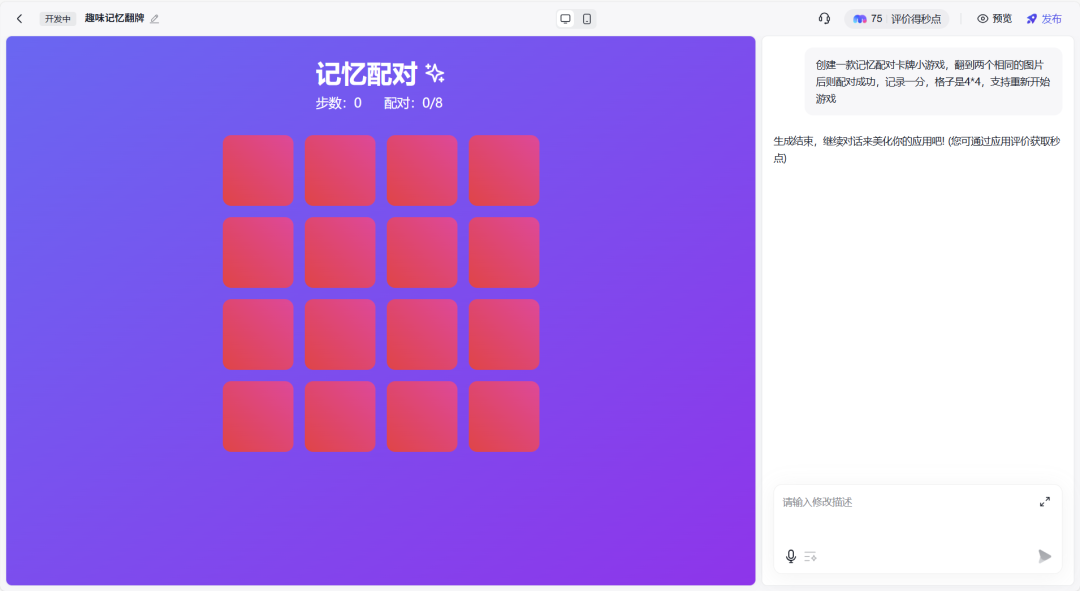Switch to mobile preview mode
The height and width of the screenshot is (591, 1080).
(x=587, y=18)
